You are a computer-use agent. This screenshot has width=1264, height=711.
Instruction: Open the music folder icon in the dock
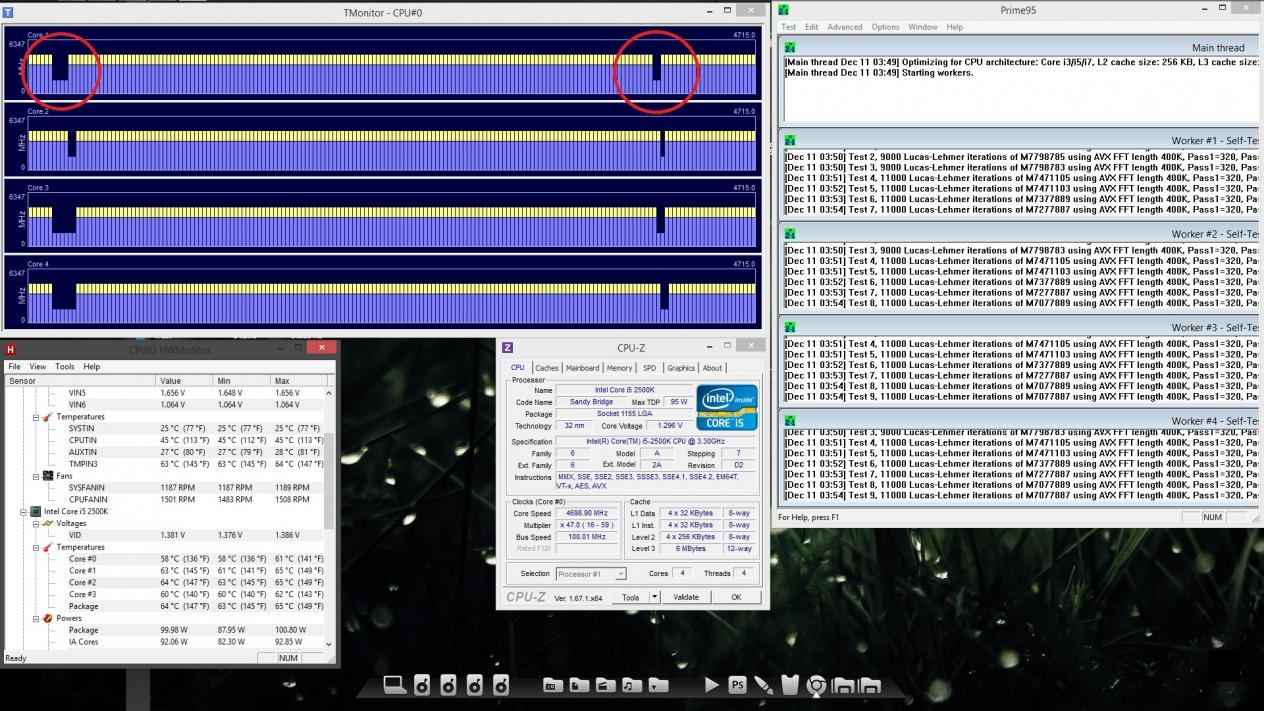click(631, 685)
